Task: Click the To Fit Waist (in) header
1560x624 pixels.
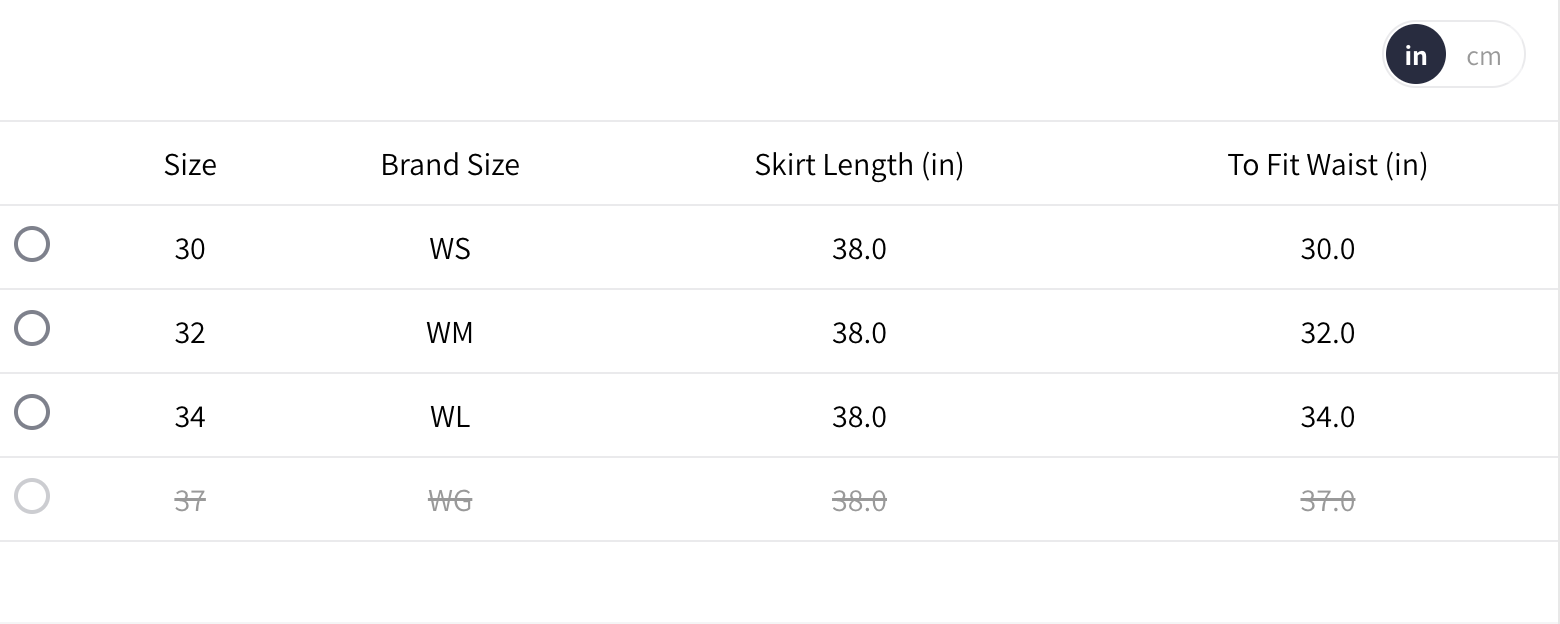Action: [1327, 164]
